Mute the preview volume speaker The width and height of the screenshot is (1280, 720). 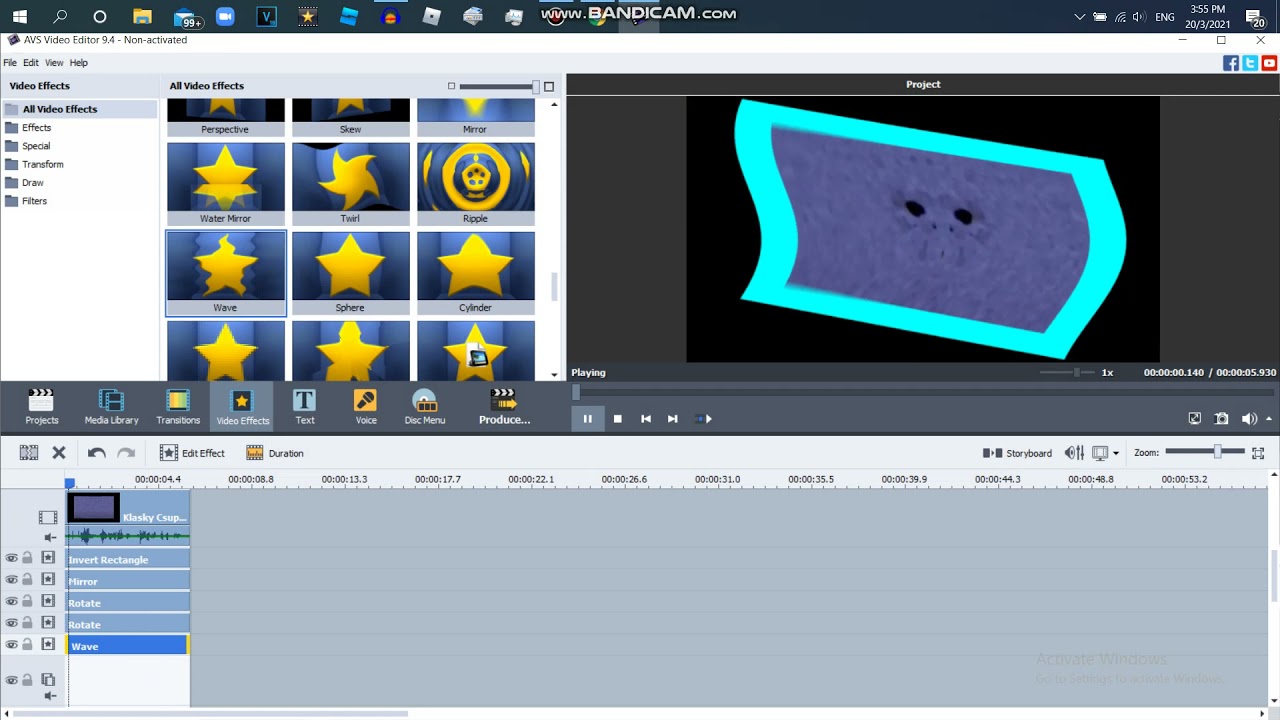[1249, 419]
